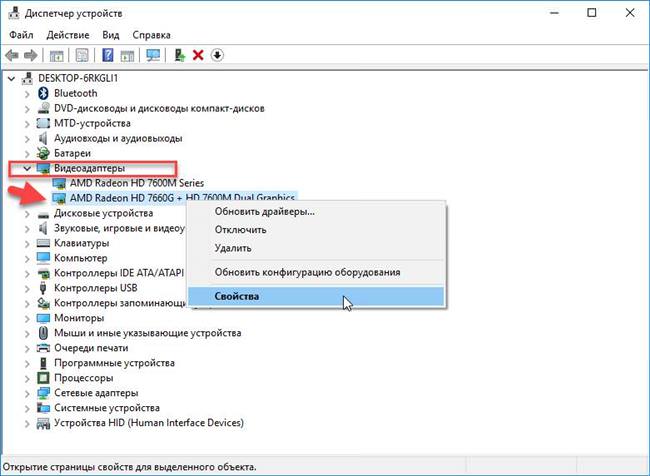Image resolution: width=650 pixels, height=476 pixels.
Task: Click the down-arrow circle toolbar icon
Action: click(217, 55)
